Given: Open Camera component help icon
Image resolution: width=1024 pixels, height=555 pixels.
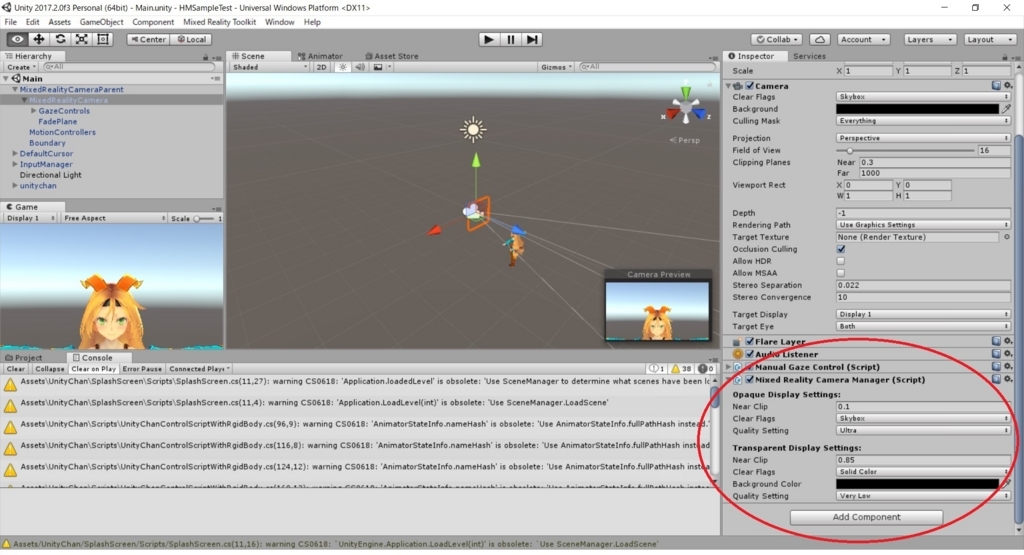Looking at the screenshot, I should 996,86.
